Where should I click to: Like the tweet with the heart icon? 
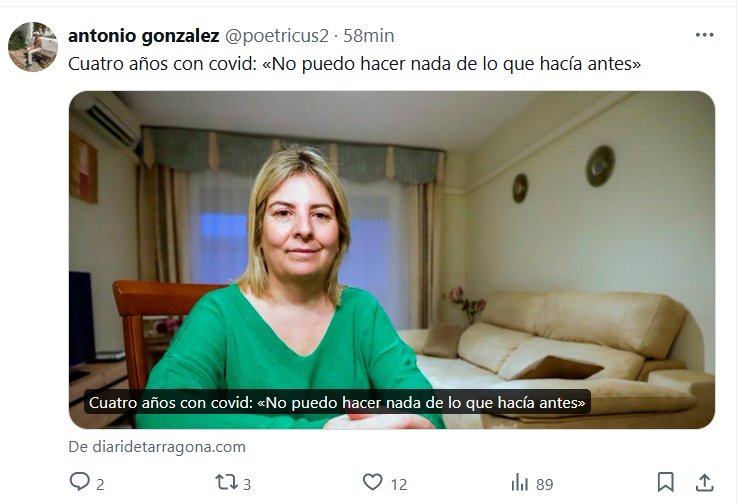point(372,482)
